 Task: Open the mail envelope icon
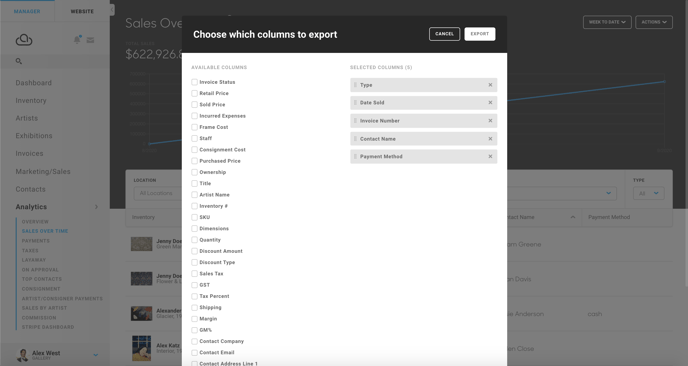coord(90,40)
